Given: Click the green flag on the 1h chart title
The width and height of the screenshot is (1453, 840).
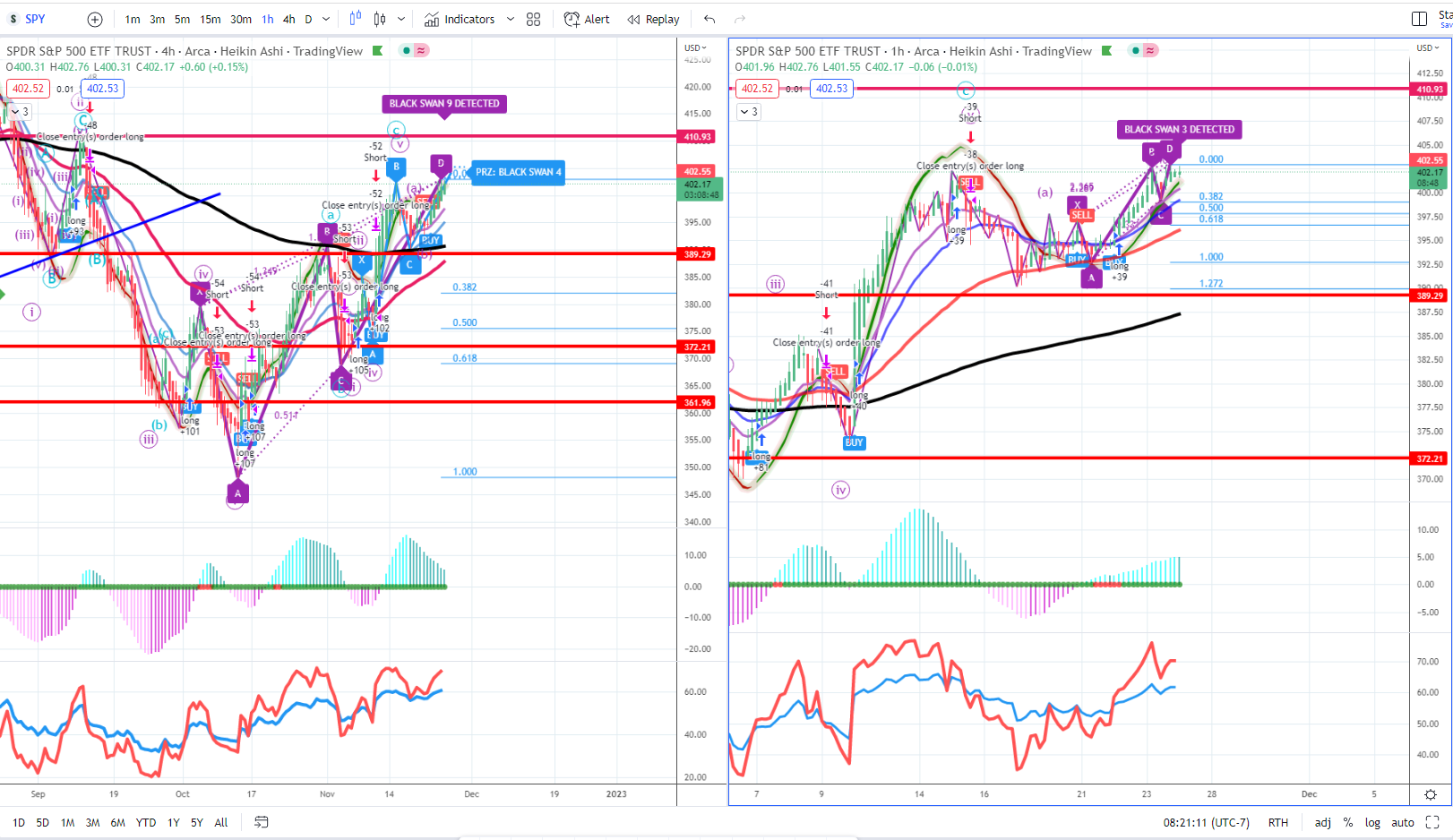Looking at the screenshot, I should [x=1106, y=51].
